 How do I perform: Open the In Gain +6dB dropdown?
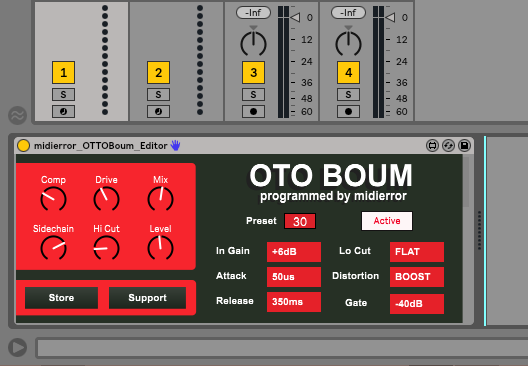pos(294,252)
